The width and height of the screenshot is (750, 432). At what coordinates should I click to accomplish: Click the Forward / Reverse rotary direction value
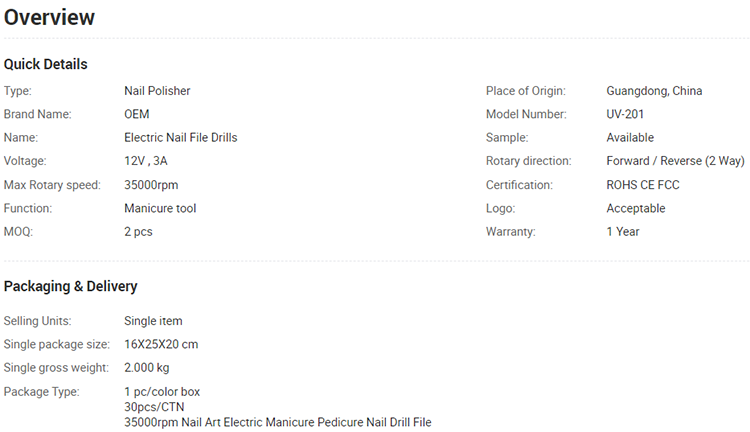(x=675, y=161)
